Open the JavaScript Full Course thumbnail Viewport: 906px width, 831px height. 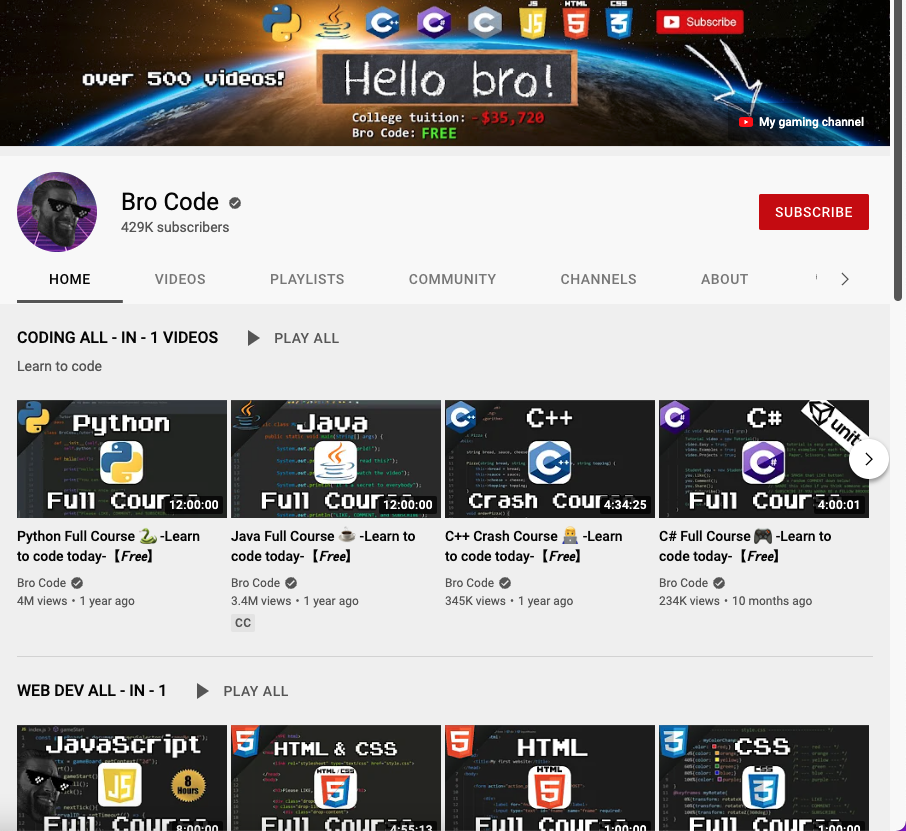(122, 778)
